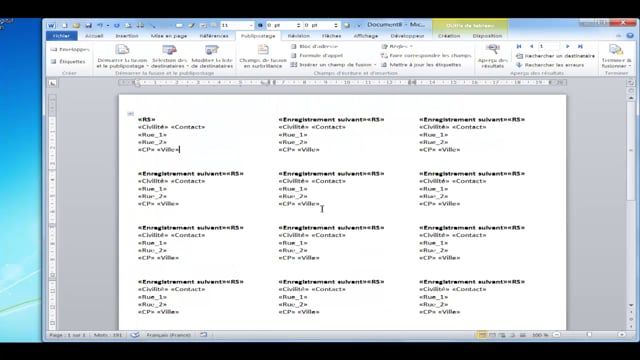Open Démarrer la fusion et le publipostage
Image resolution: width=640 pixels, height=360 pixels.
(122, 56)
